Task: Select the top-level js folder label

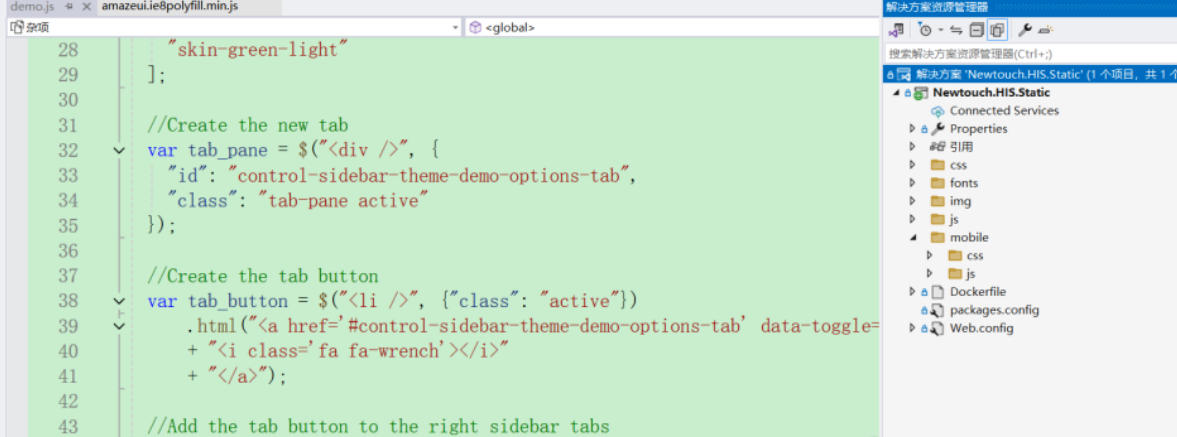Action: (954, 219)
